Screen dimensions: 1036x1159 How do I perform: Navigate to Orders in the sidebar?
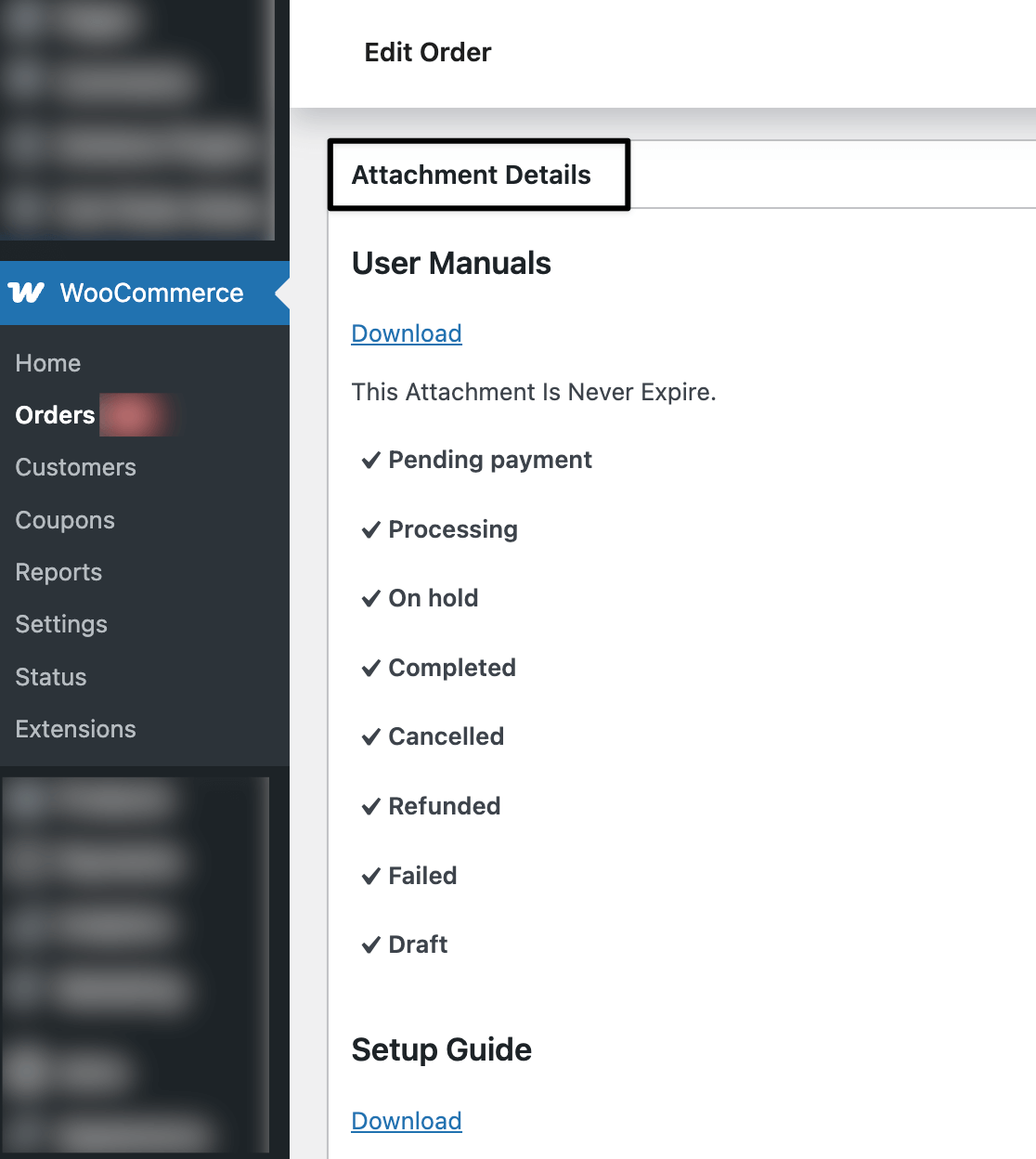[x=54, y=415]
